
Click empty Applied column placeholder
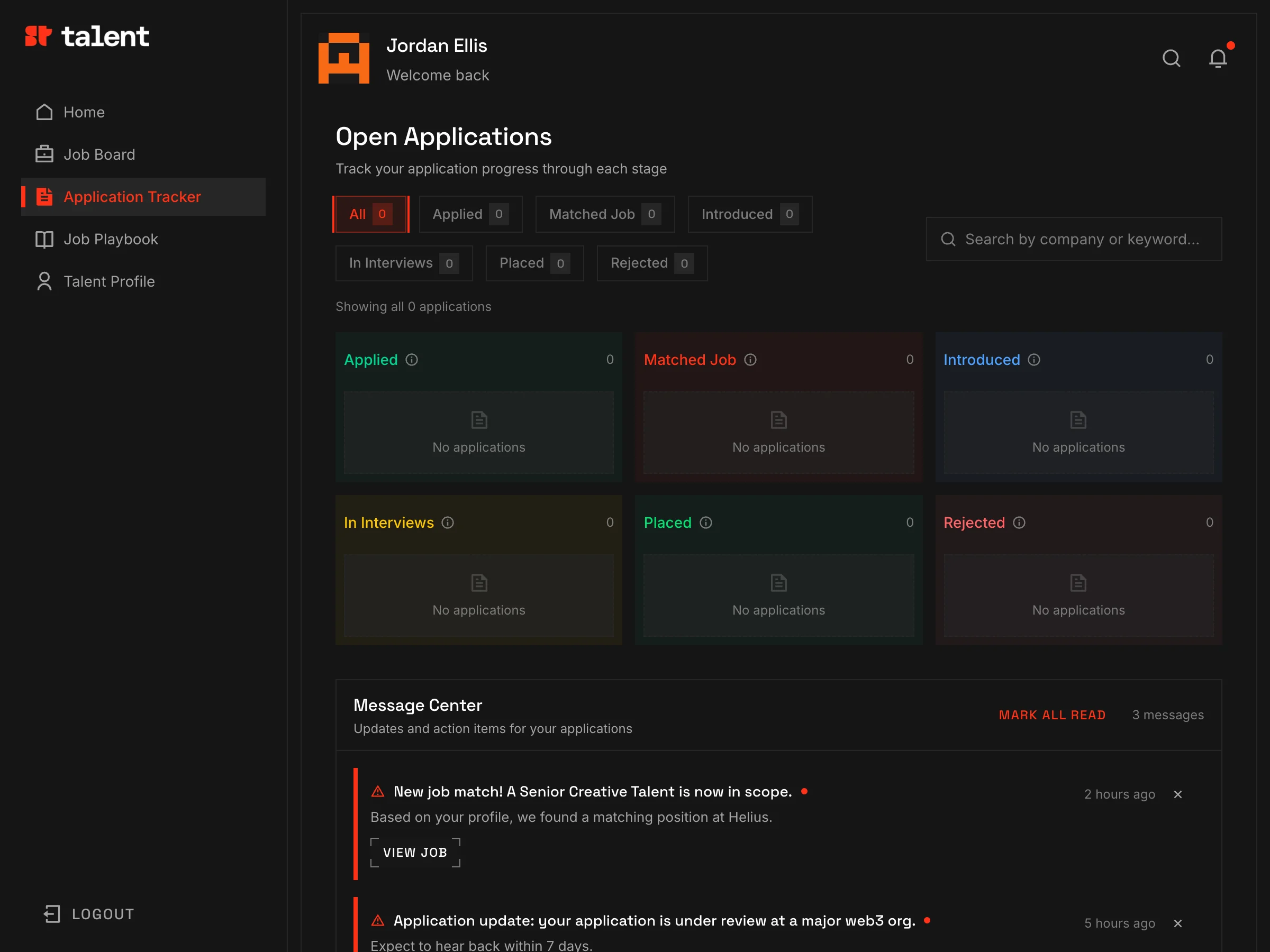479,433
